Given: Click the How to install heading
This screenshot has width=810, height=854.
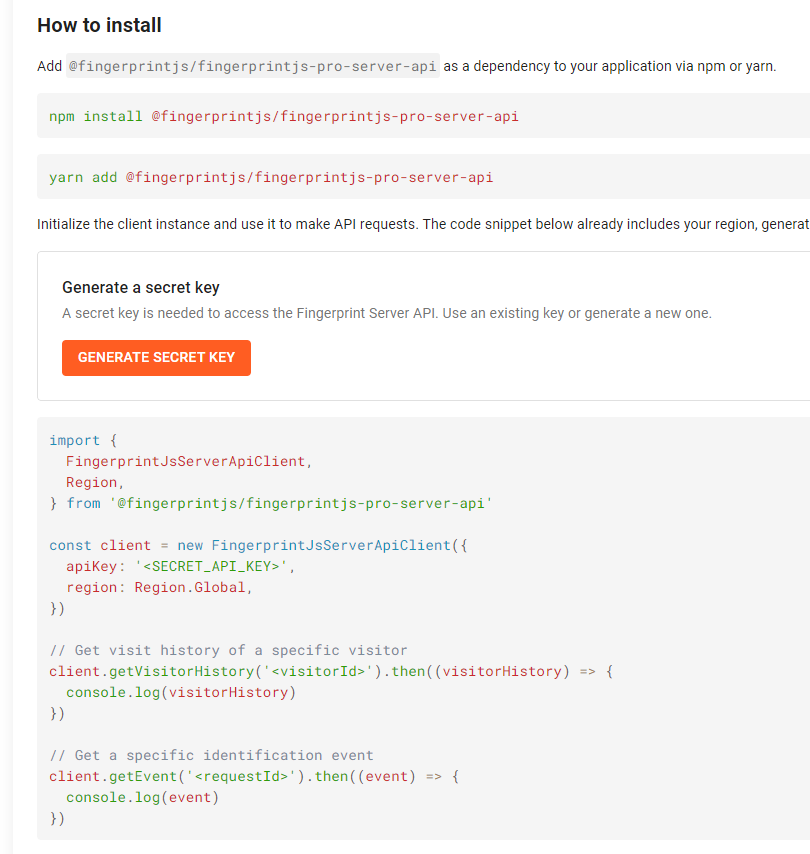Looking at the screenshot, I should (x=99, y=25).
